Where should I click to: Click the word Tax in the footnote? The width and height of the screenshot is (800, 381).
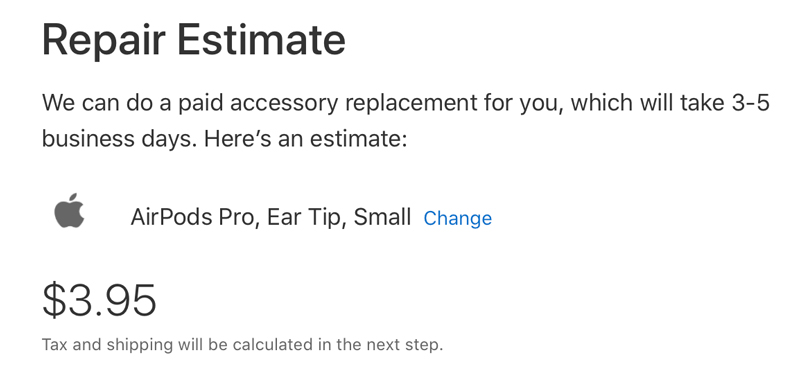(x=55, y=345)
